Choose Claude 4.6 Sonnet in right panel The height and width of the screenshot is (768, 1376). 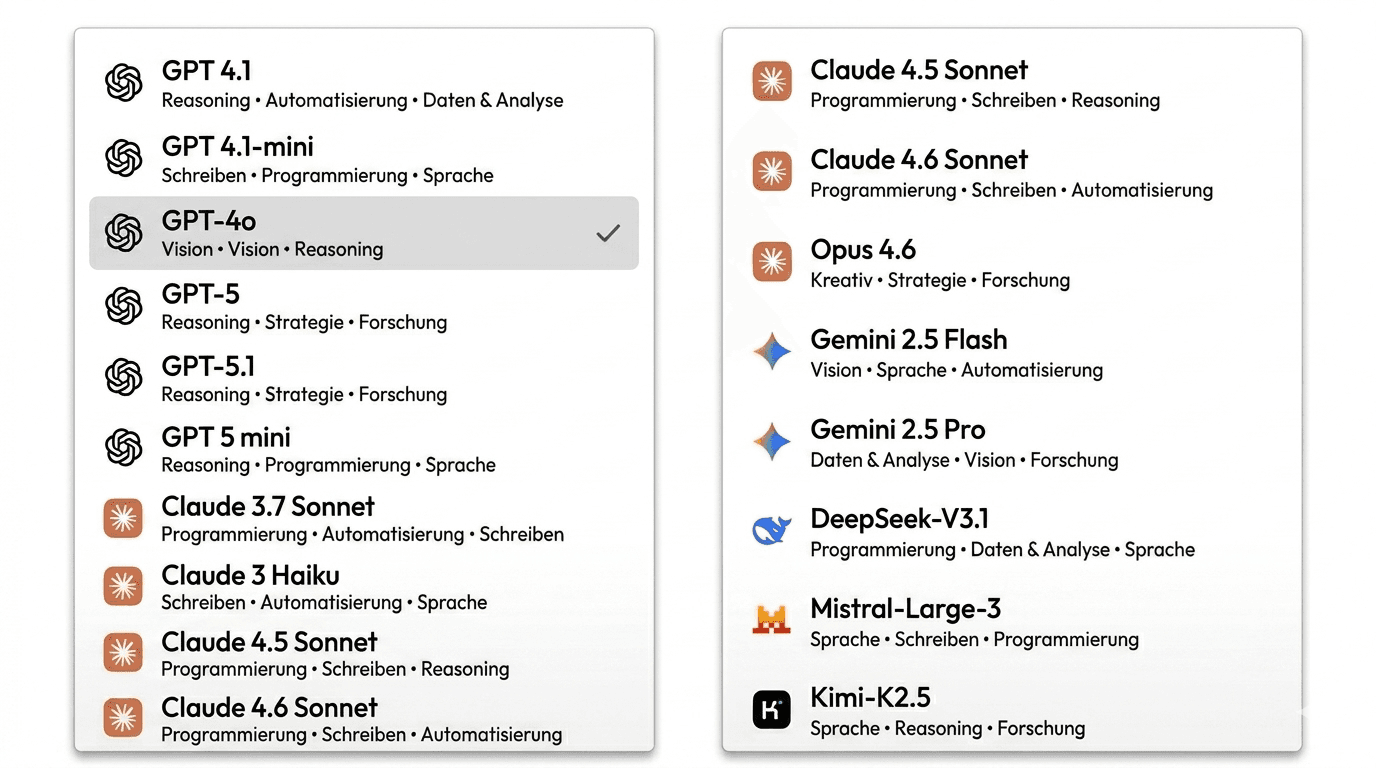tap(1012, 173)
